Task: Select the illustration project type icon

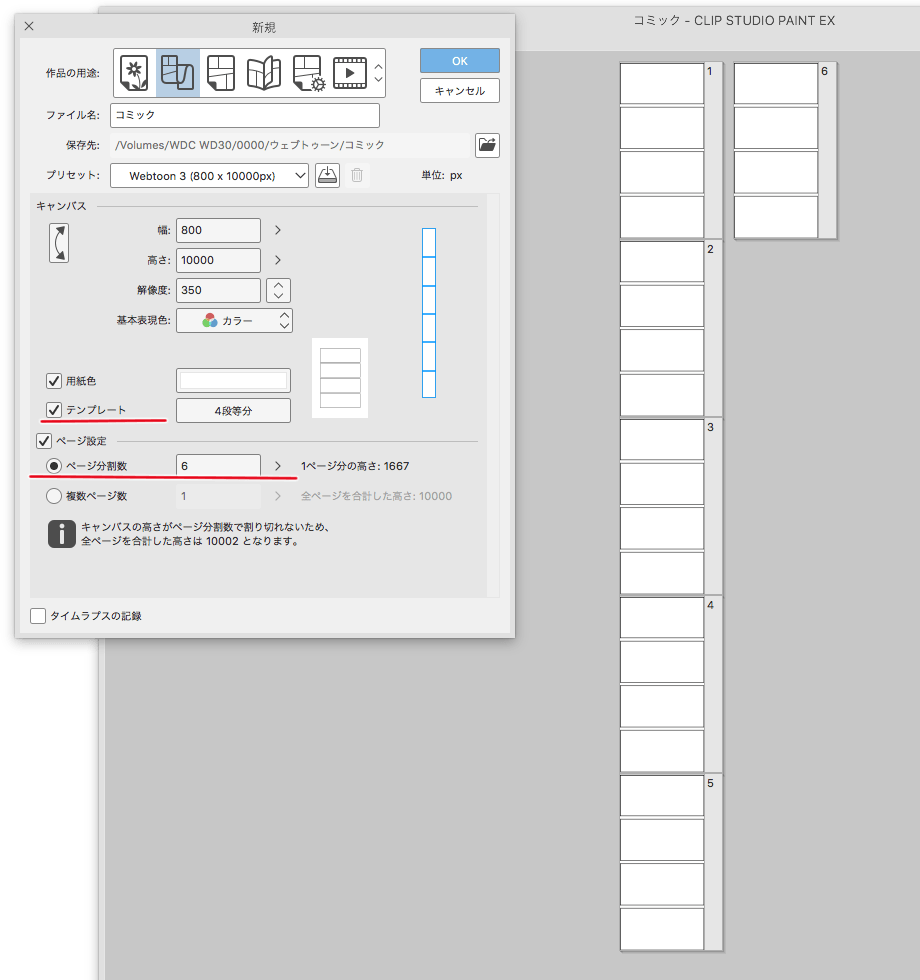Action: pos(135,72)
